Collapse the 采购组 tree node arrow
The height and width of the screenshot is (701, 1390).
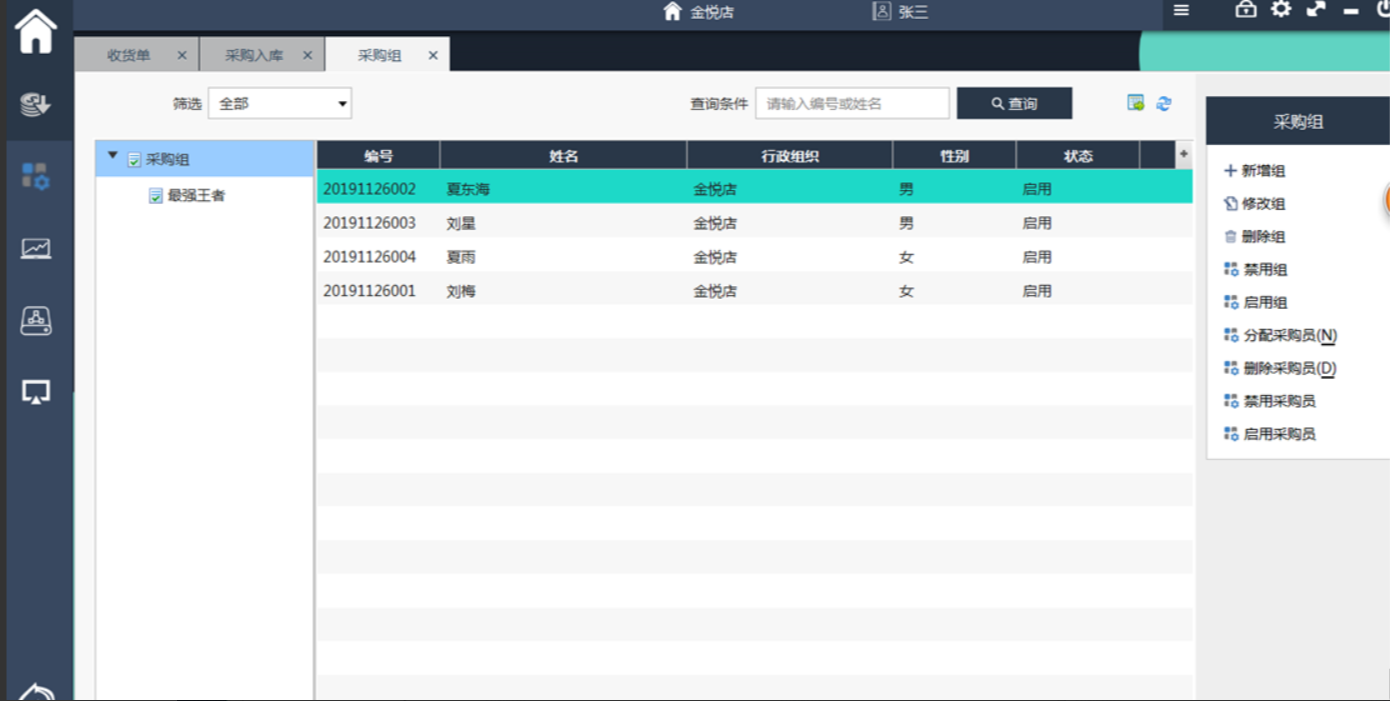(113, 157)
